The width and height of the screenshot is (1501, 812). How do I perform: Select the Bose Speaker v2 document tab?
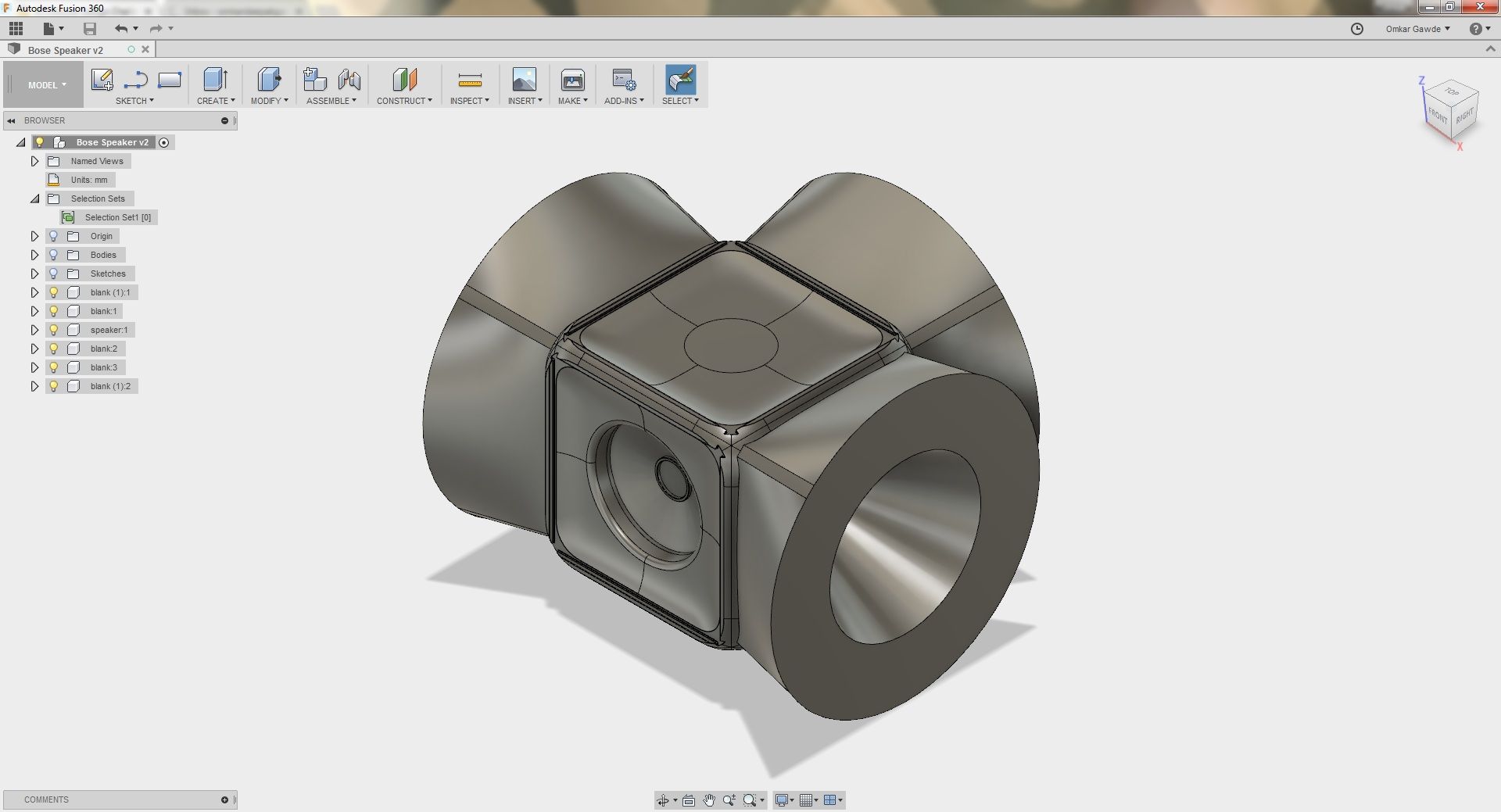coord(66,50)
